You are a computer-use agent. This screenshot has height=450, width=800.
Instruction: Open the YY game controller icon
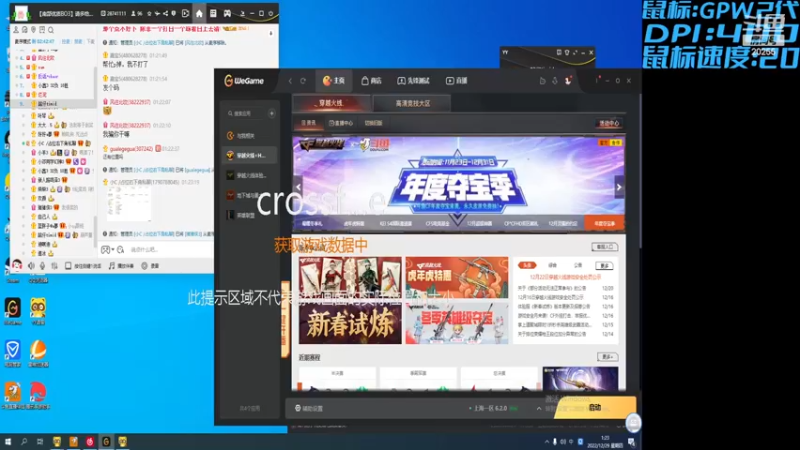227,13
